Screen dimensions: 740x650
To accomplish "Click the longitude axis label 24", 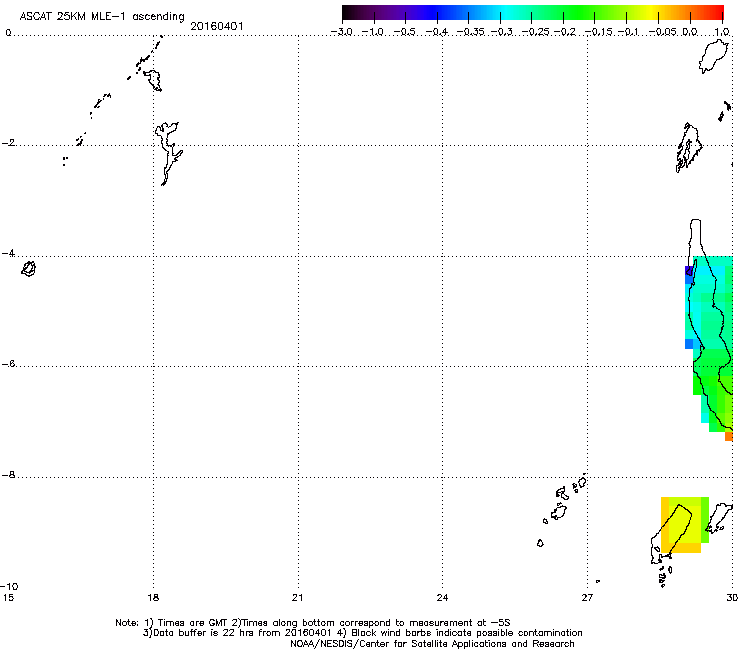I will pyautogui.click(x=442, y=598).
